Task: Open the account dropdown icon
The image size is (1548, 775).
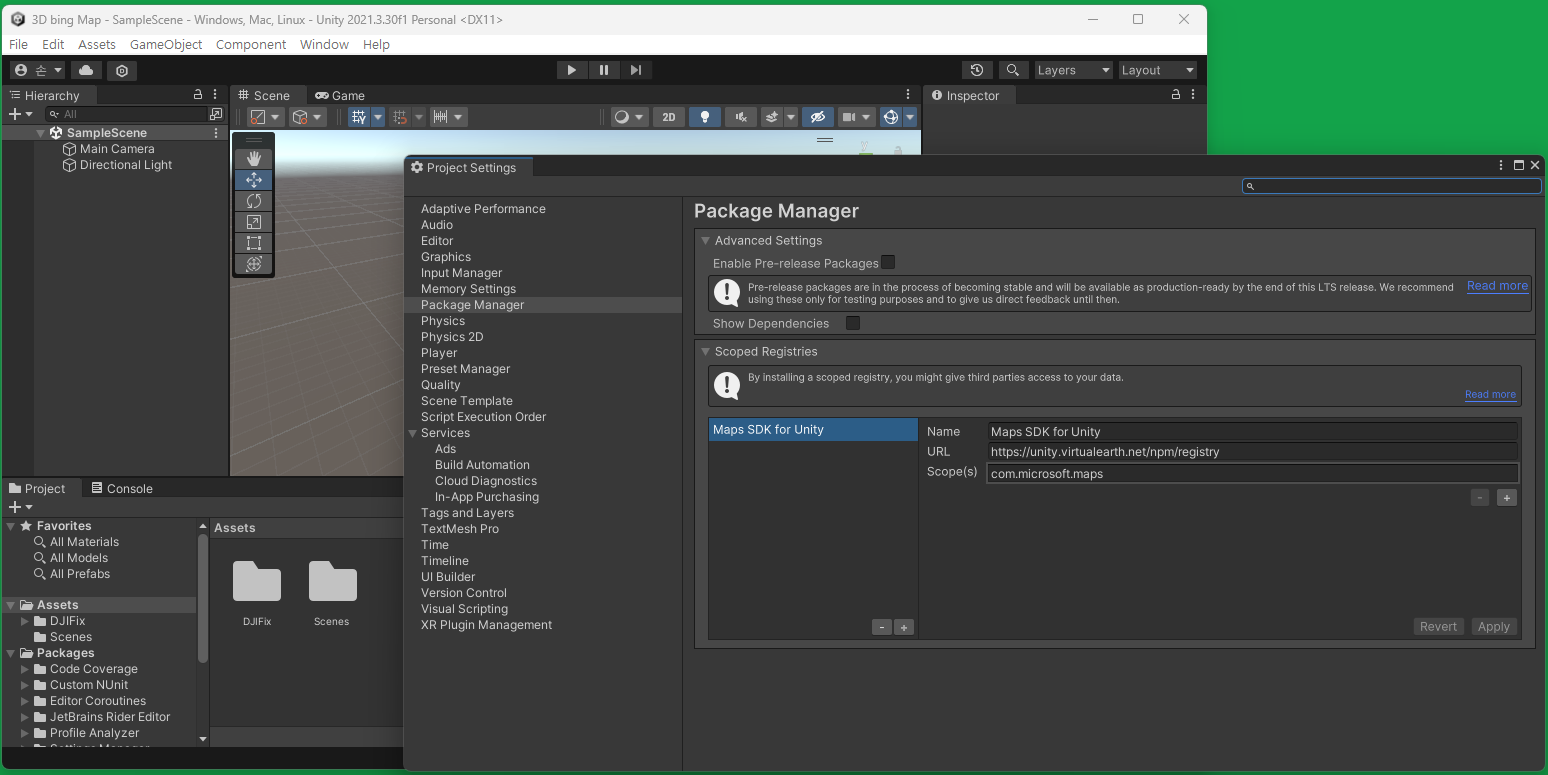Action: point(38,70)
